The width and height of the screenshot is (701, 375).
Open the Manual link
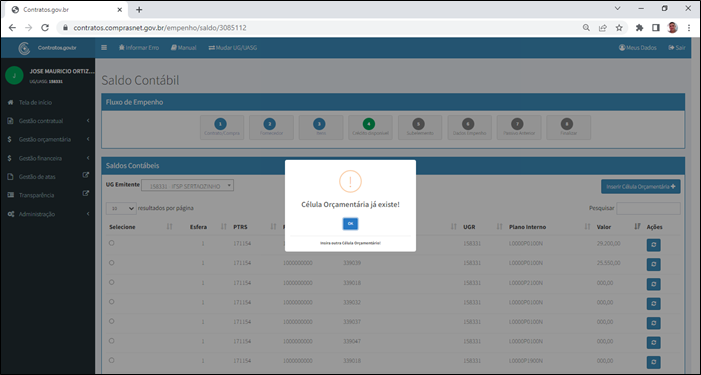coord(183,47)
